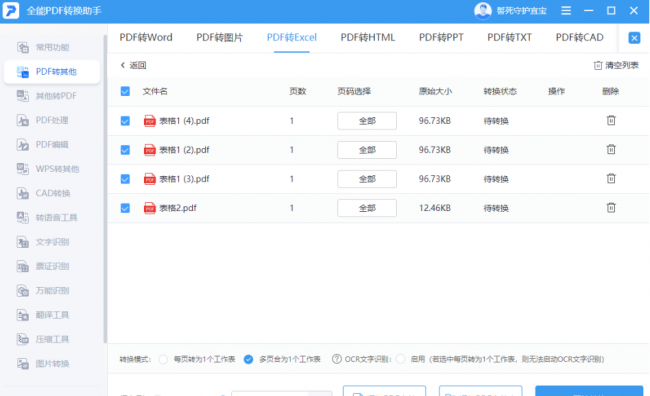
Task: Click the 待转换 status of 表格2.pdf
Action: tap(496, 208)
